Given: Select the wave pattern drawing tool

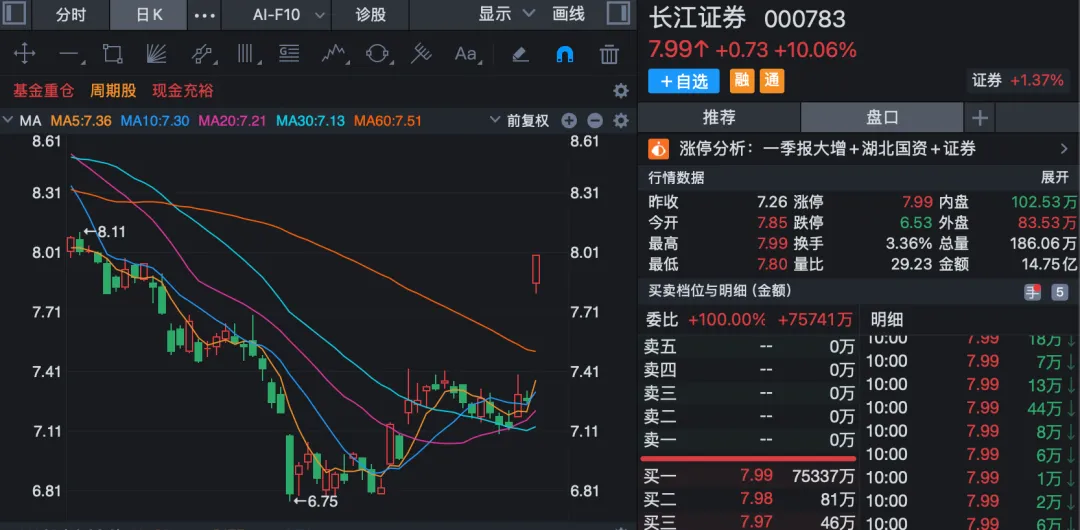Looking at the screenshot, I should 334,54.
